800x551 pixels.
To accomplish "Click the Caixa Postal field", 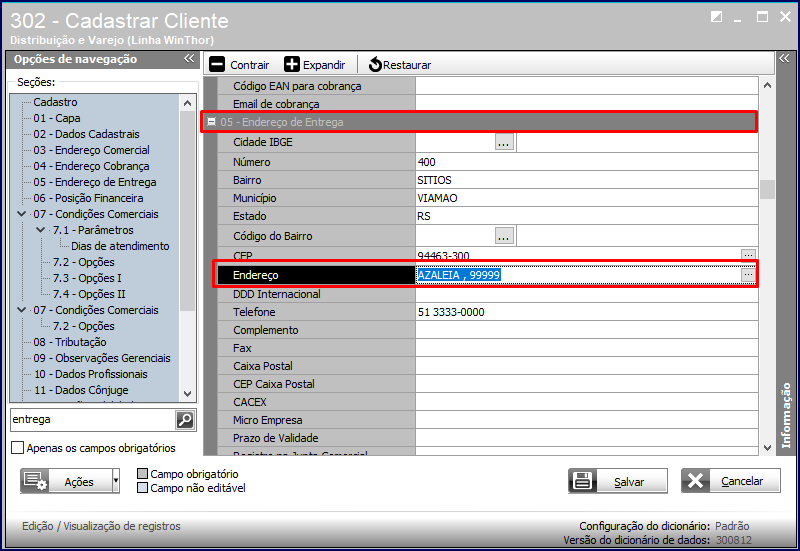I will tap(587, 366).
